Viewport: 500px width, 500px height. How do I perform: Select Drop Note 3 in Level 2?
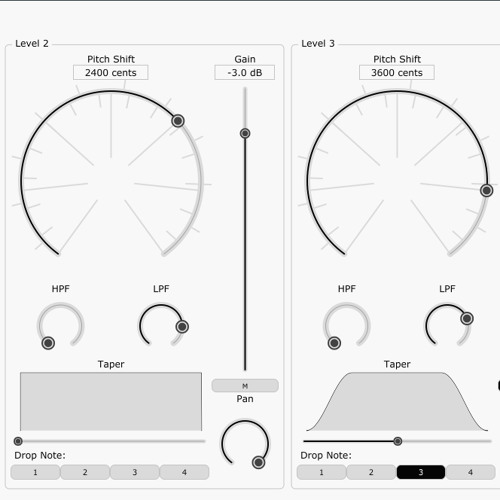pyautogui.click(x=135, y=472)
